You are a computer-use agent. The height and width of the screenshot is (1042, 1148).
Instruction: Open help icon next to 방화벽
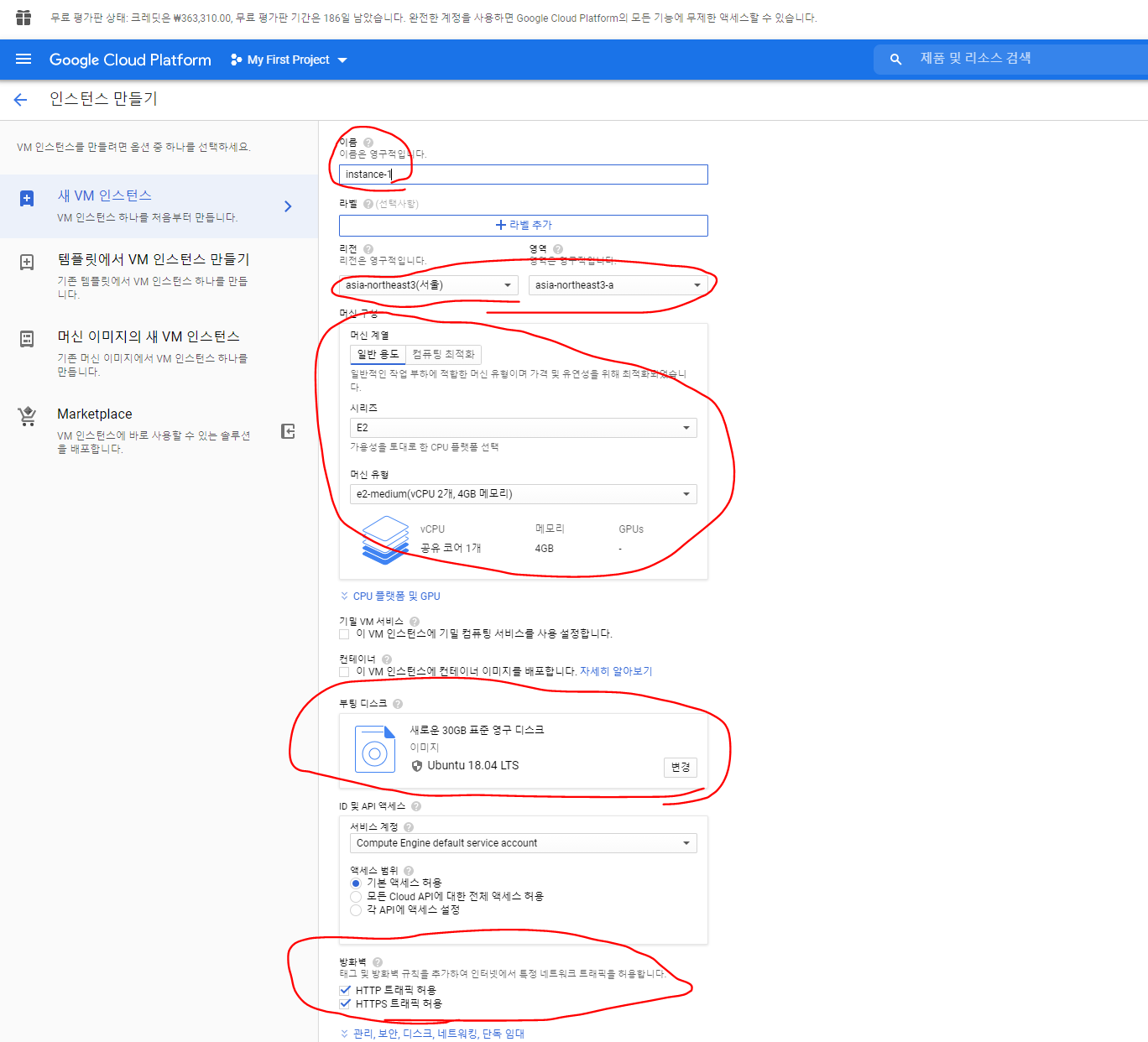(x=378, y=962)
